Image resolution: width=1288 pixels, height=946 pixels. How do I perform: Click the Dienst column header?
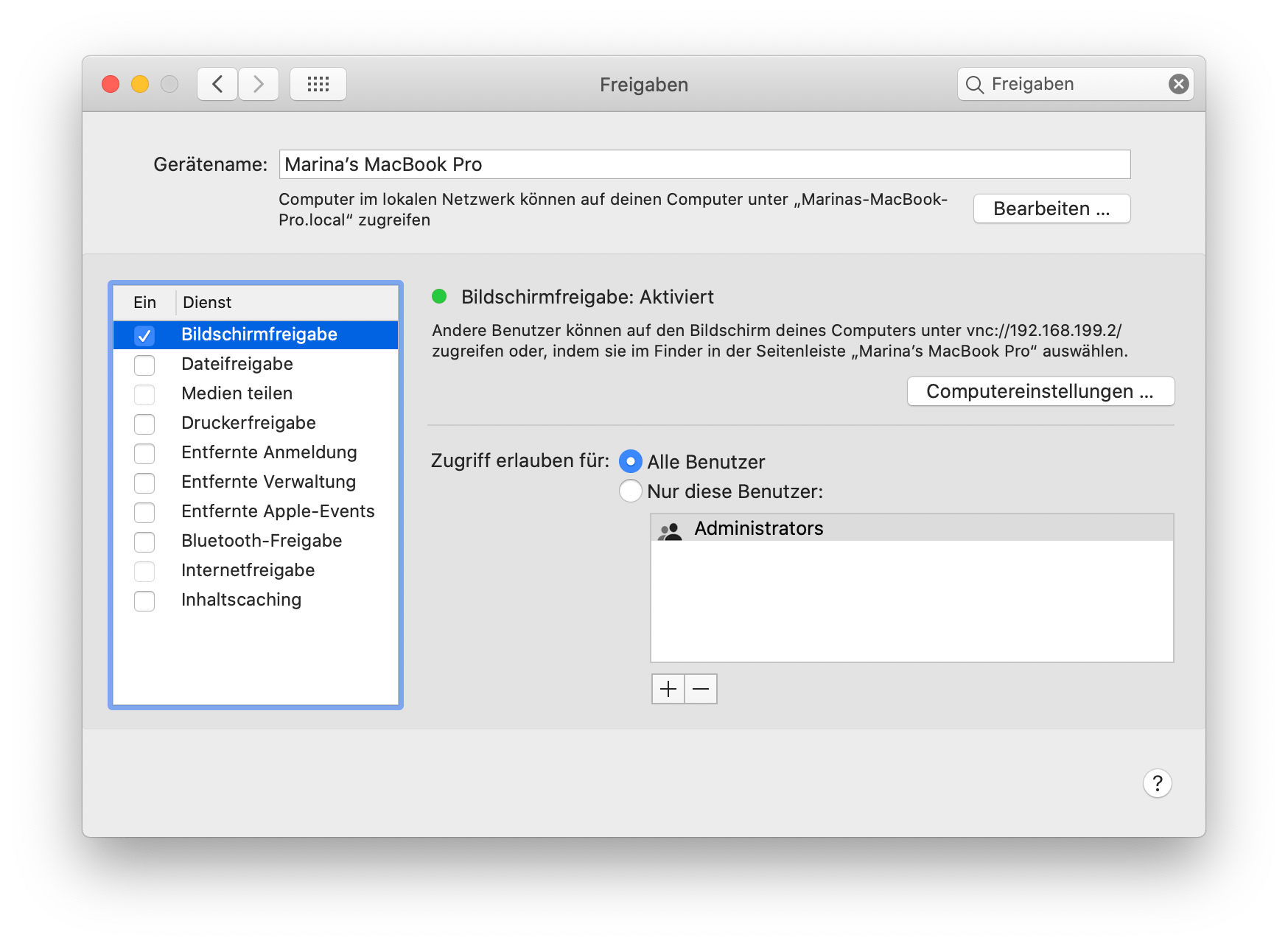pos(287,303)
